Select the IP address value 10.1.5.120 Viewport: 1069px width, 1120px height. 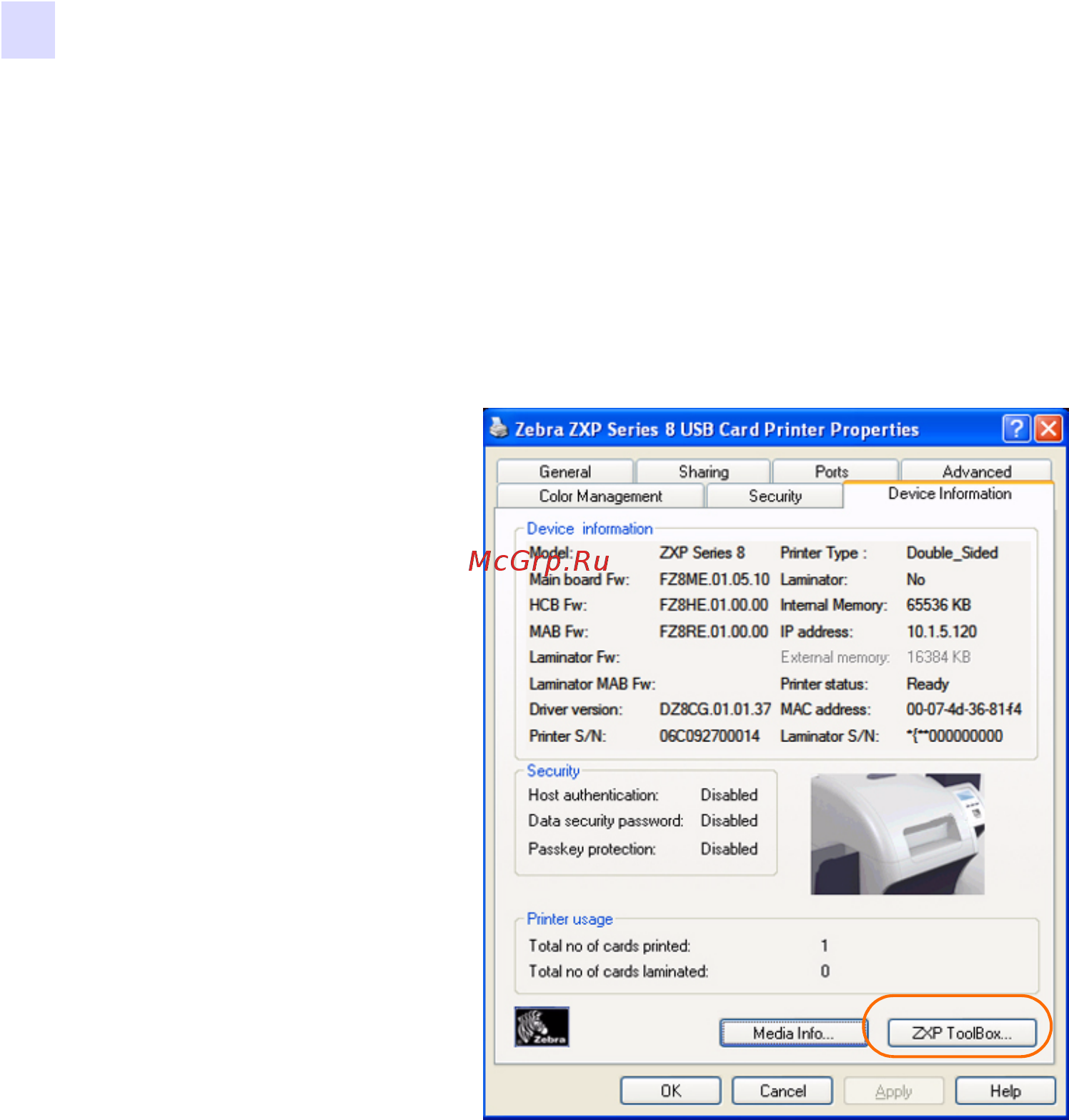tap(941, 631)
